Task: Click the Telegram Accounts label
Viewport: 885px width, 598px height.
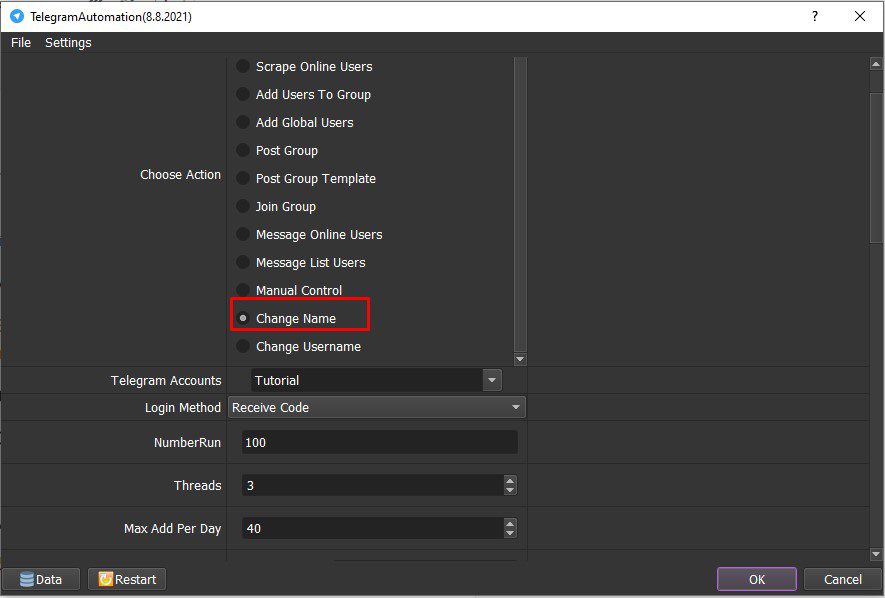Action: click(x=166, y=381)
